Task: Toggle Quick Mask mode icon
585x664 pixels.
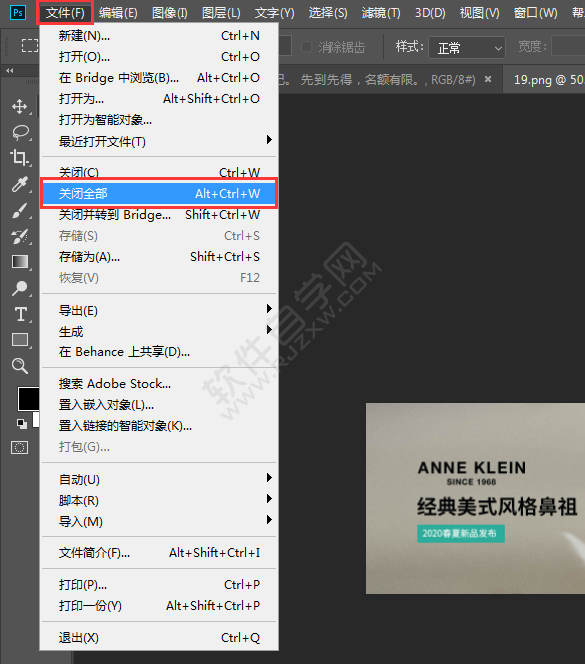Action: (19, 447)
